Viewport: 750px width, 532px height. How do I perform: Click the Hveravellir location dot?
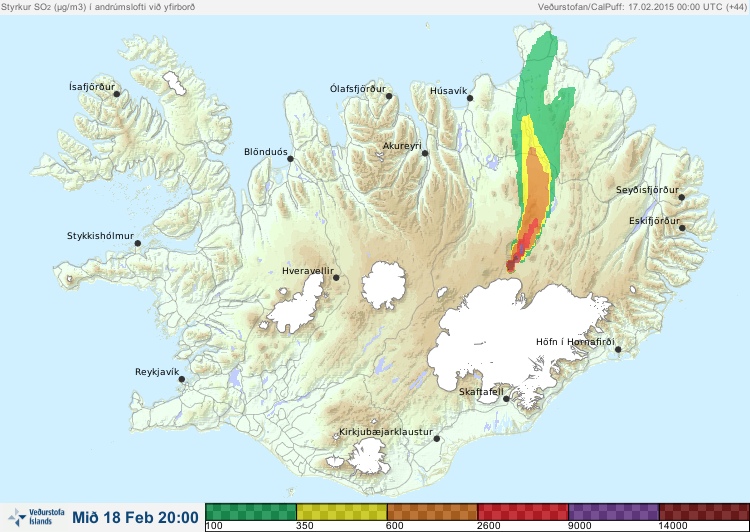point(336,277)
